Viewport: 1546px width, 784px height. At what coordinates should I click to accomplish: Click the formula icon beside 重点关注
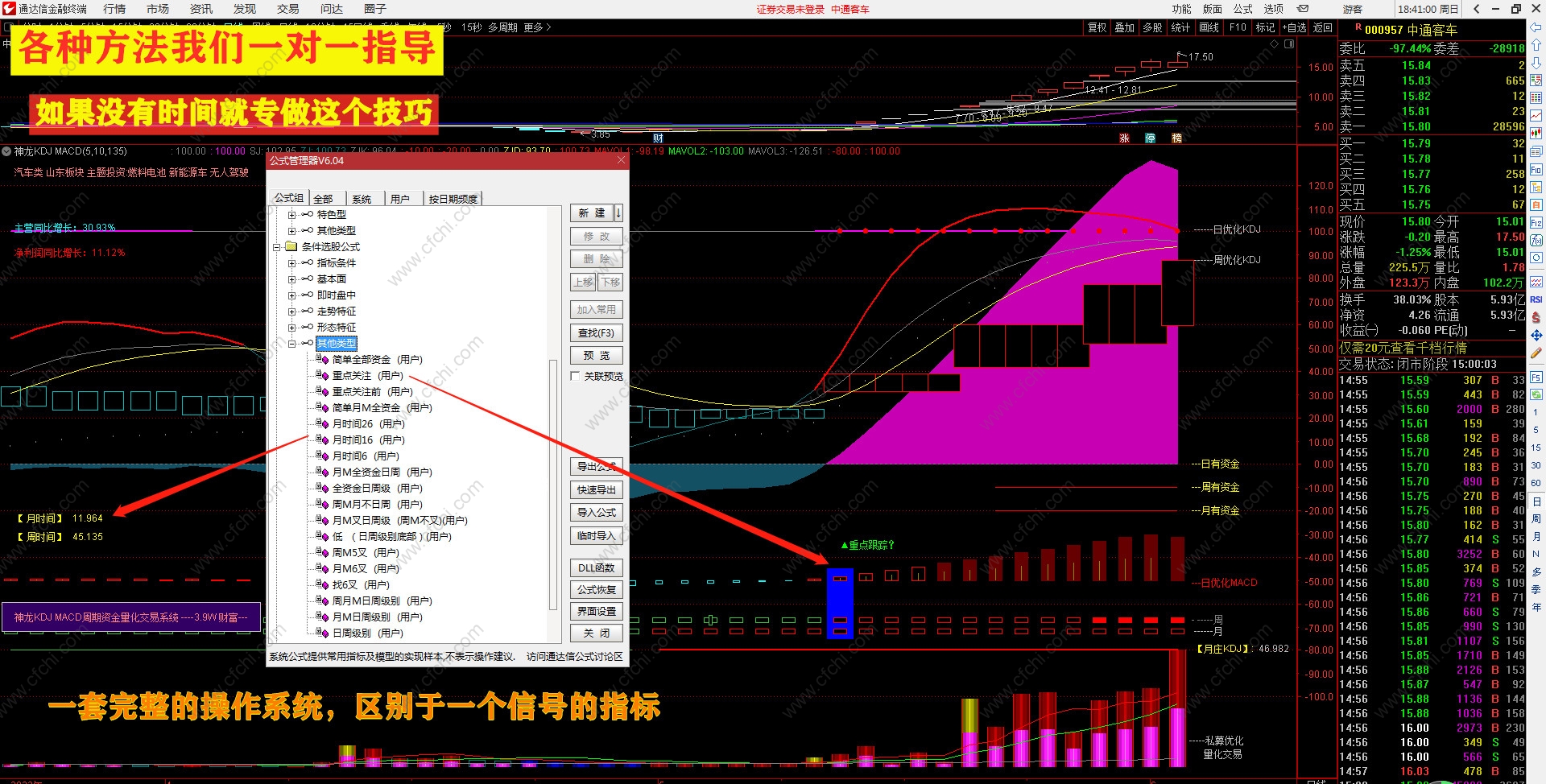pos(321,375)
